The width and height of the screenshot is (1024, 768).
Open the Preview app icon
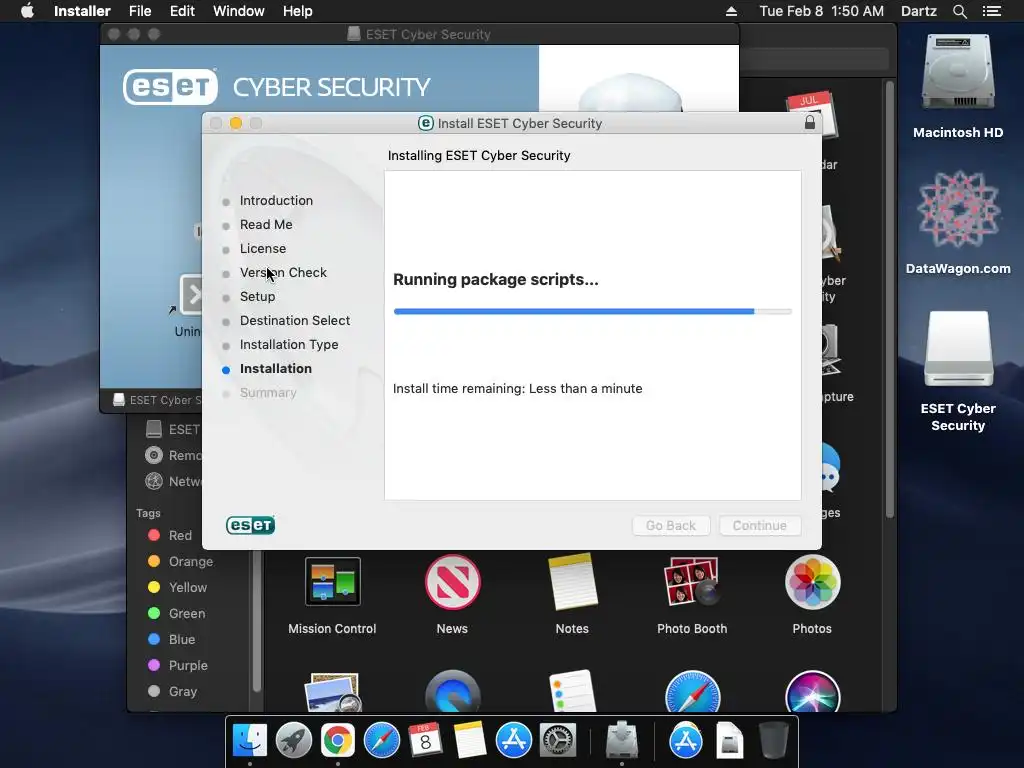point(332,692)
